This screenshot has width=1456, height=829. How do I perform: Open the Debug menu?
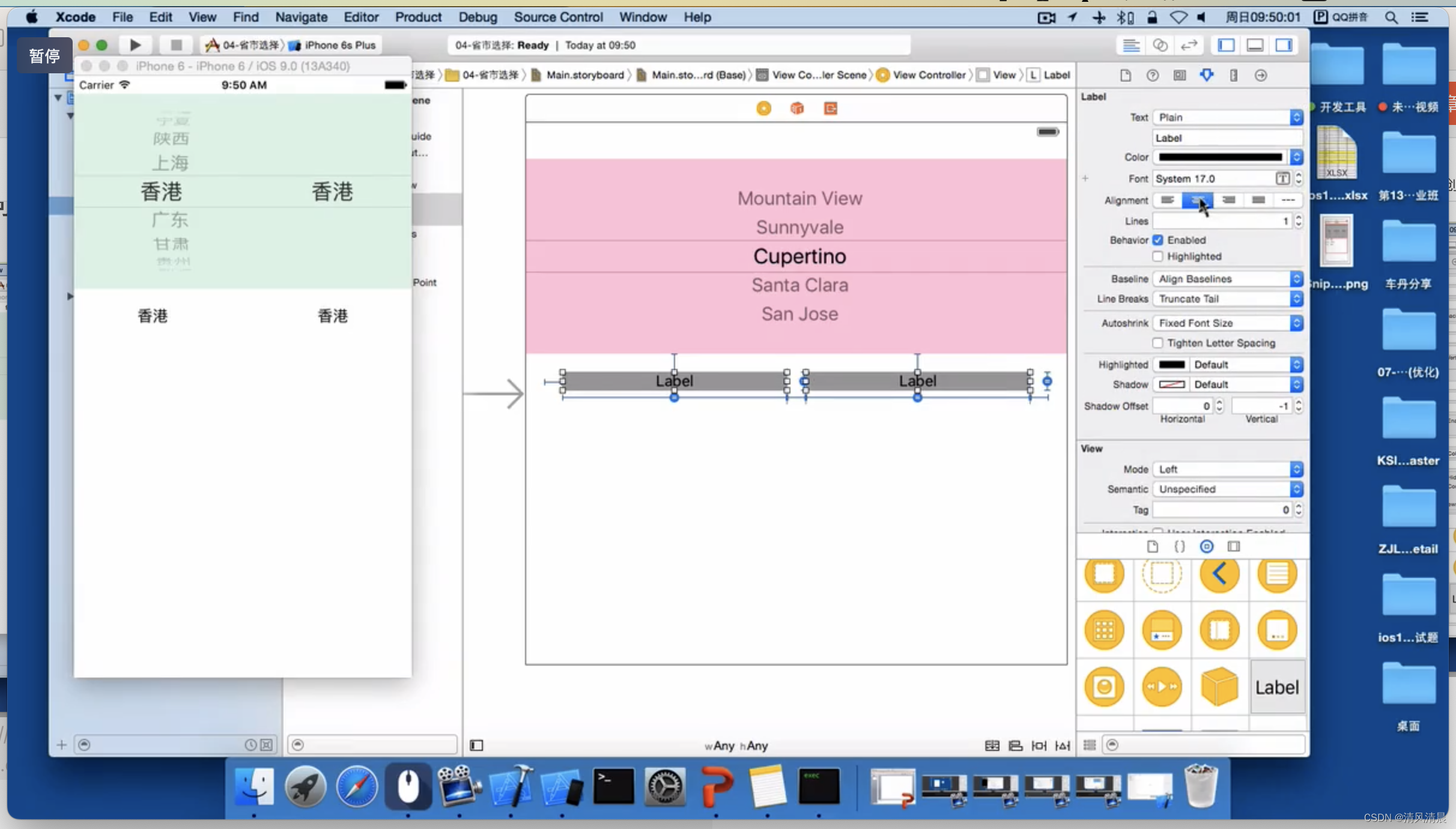pos(478,17)
